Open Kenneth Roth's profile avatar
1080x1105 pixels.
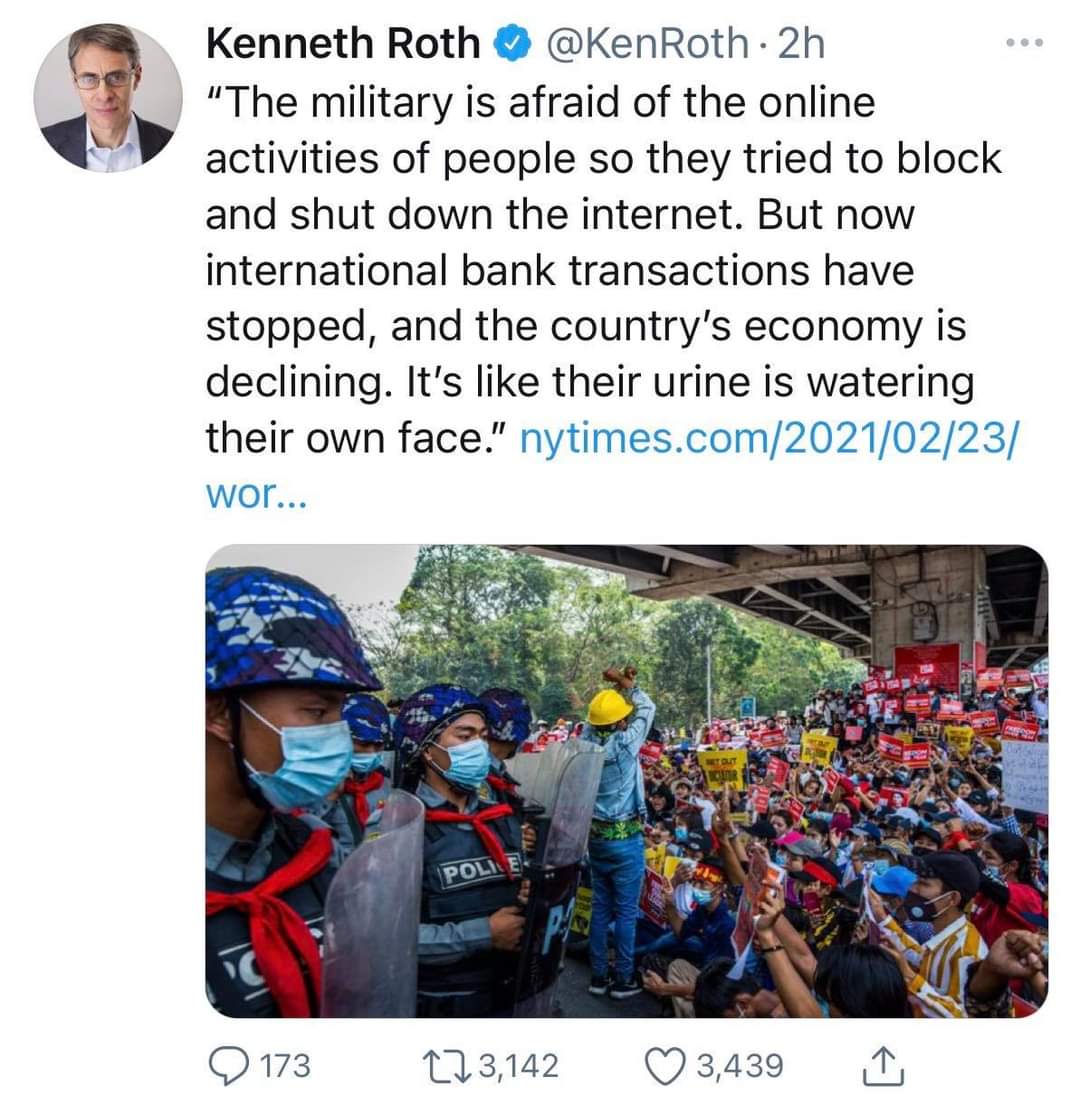click(x=108, y=97)
